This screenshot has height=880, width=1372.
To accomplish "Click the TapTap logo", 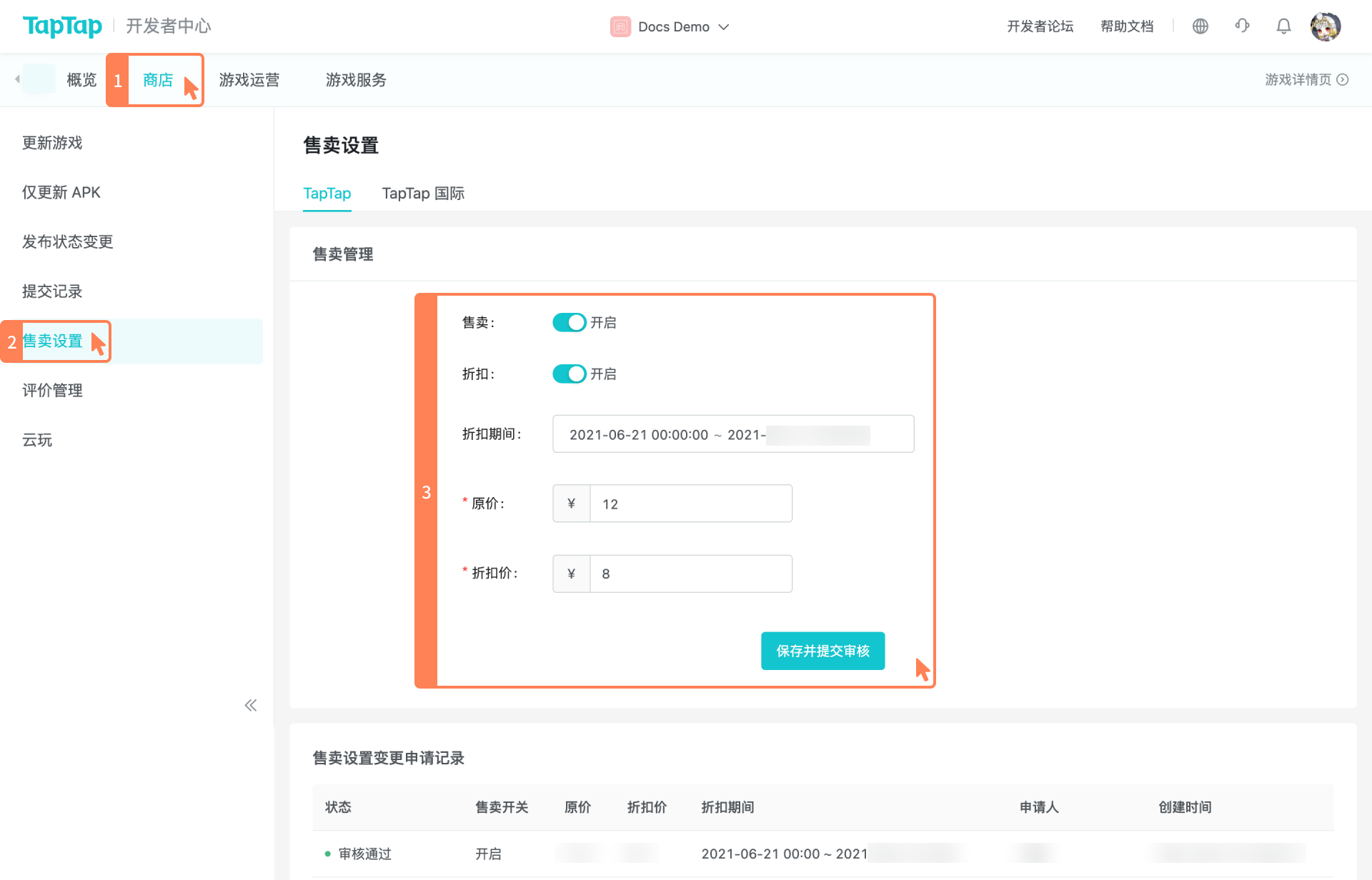I will [62, 26].
